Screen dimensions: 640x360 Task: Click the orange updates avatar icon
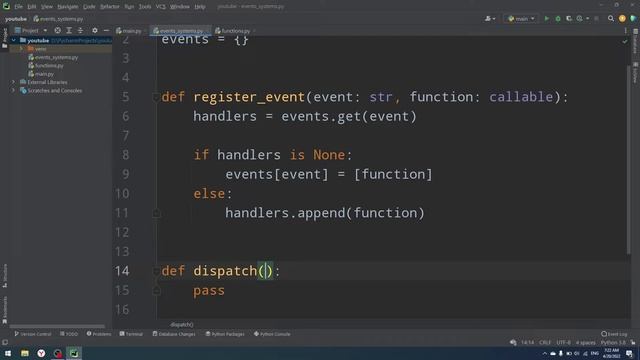pos(622,19)
